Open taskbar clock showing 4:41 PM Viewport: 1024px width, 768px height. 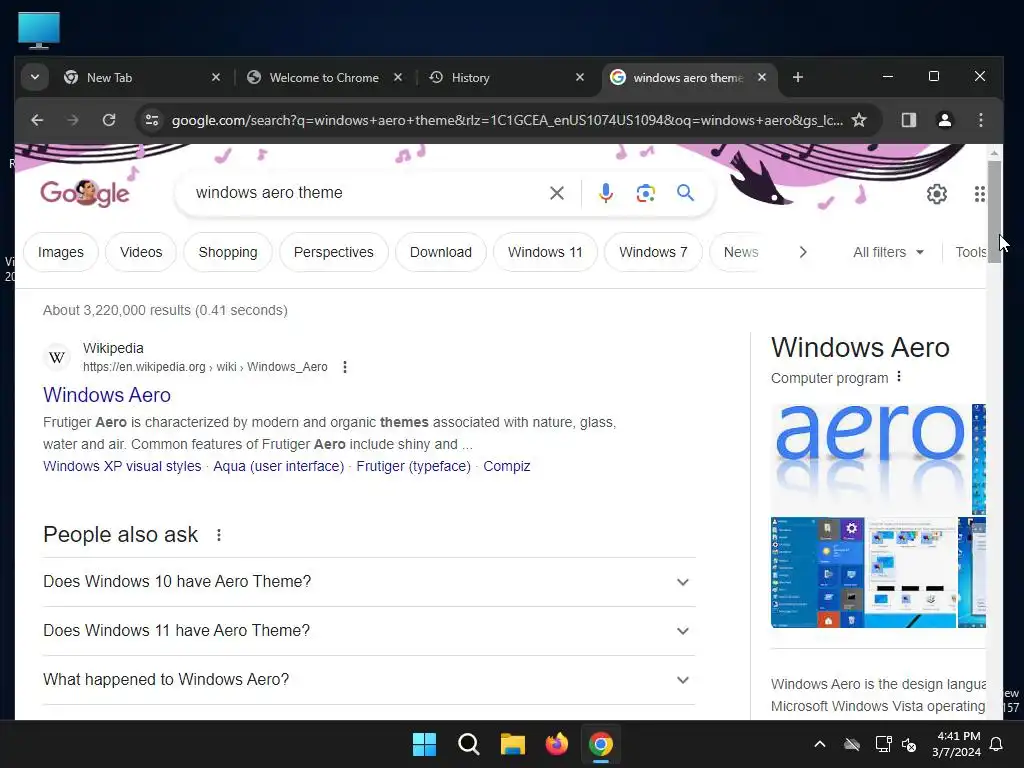[956, 744]
